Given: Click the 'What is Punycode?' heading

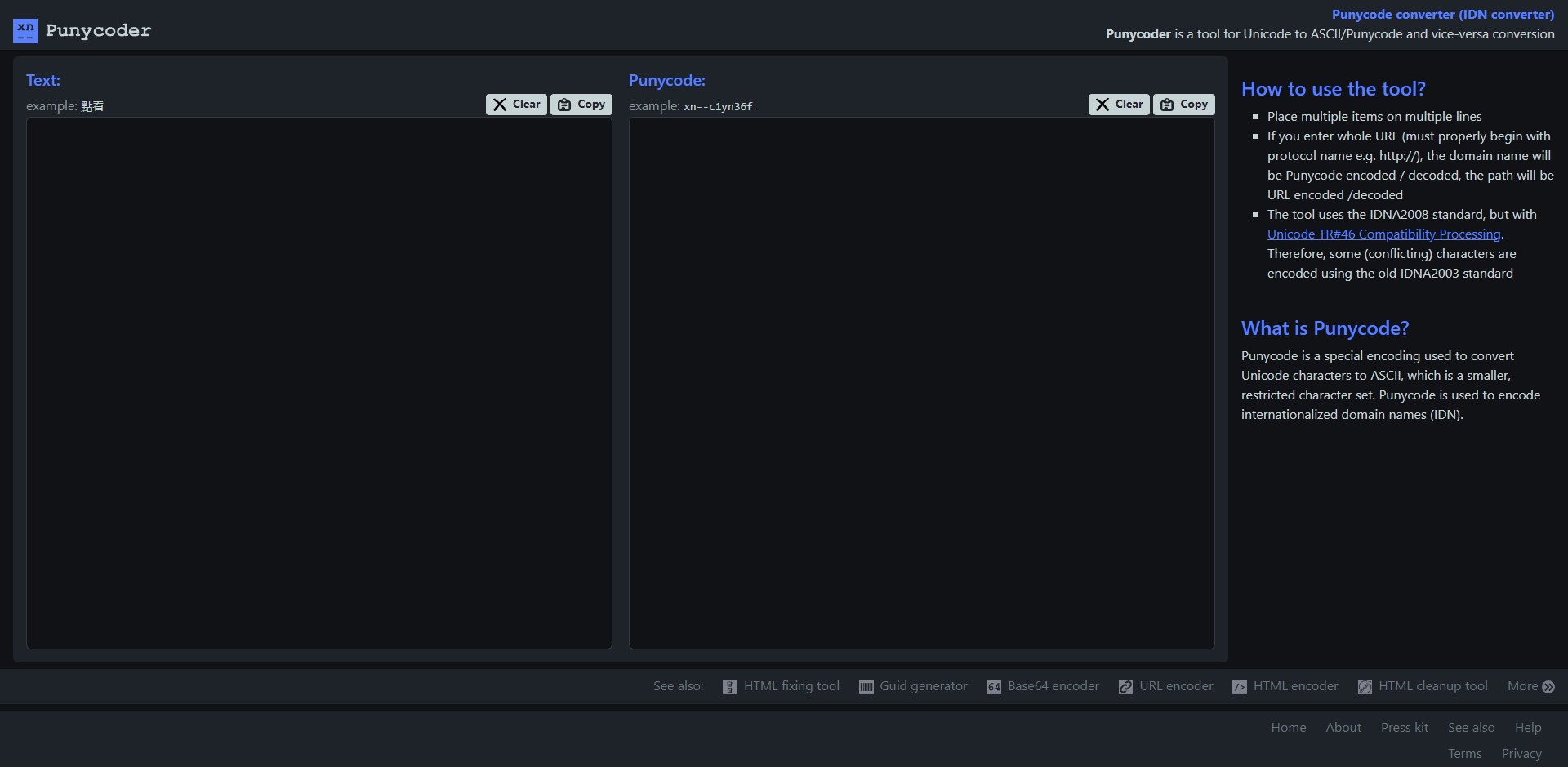Looking at the screenshot, I should coord(1325,328).
